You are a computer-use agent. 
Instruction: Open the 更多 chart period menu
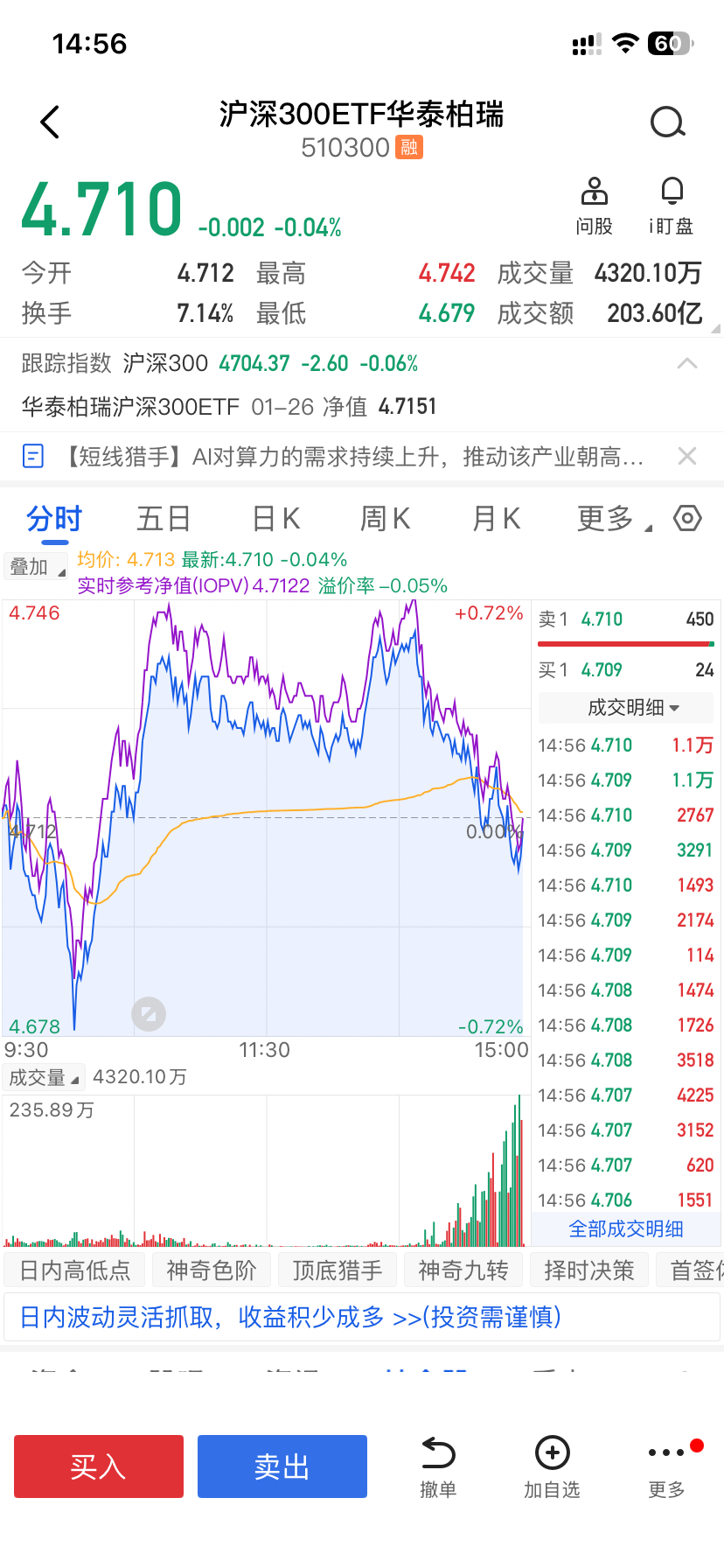click(613, 519)
